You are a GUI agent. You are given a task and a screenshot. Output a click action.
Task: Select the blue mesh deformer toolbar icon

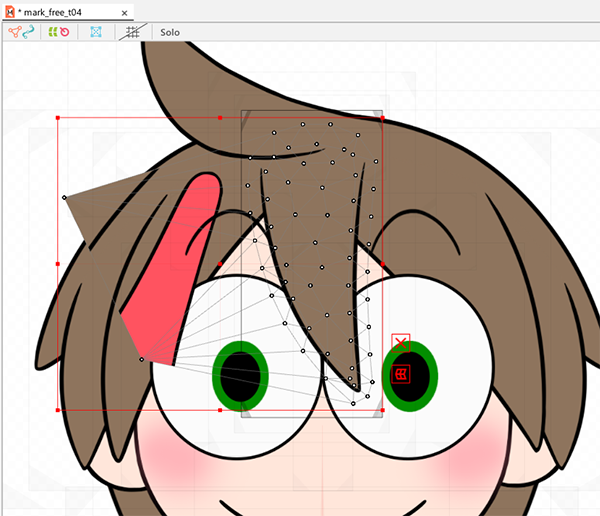(96, 32)
